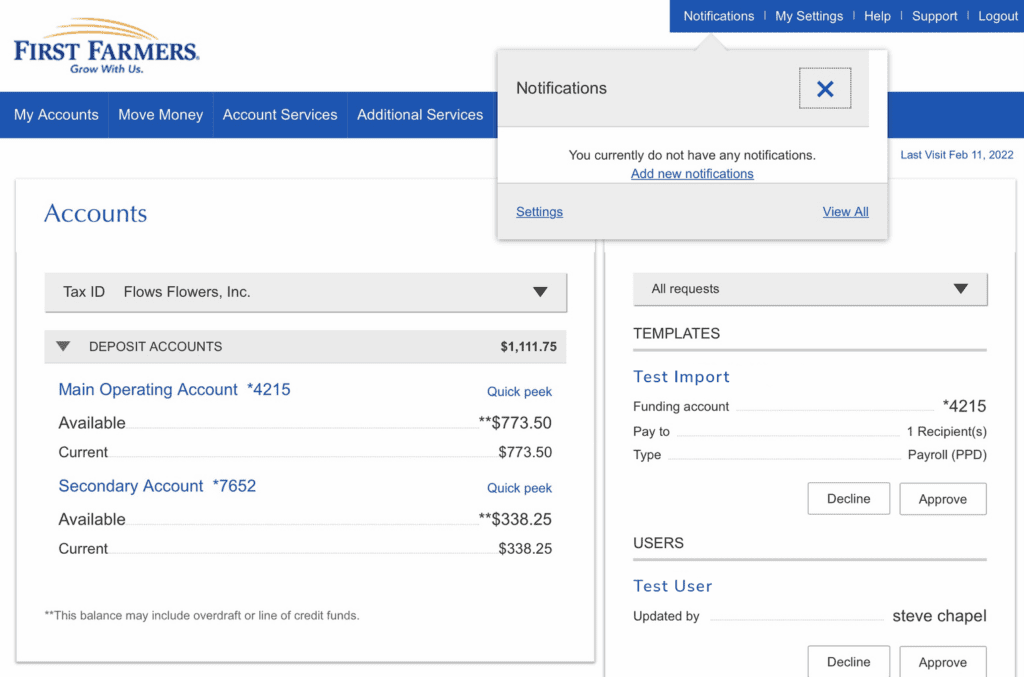The height and width of the screenshot is (677, 1024).
Task: Open the Test Import template
Action: point(681,377)
